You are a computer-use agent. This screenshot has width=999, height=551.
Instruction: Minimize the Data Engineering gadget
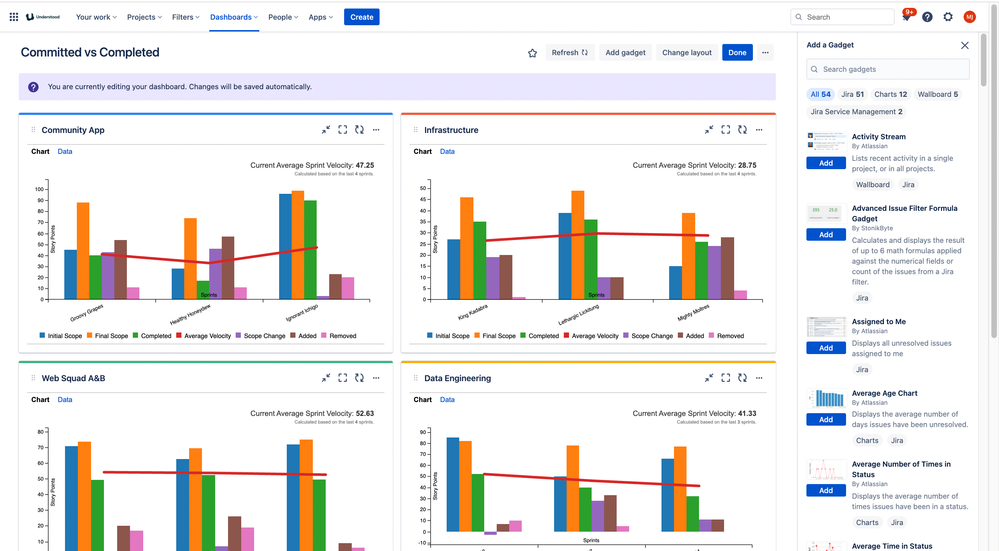pyautogui.click(x=708, y=378)
